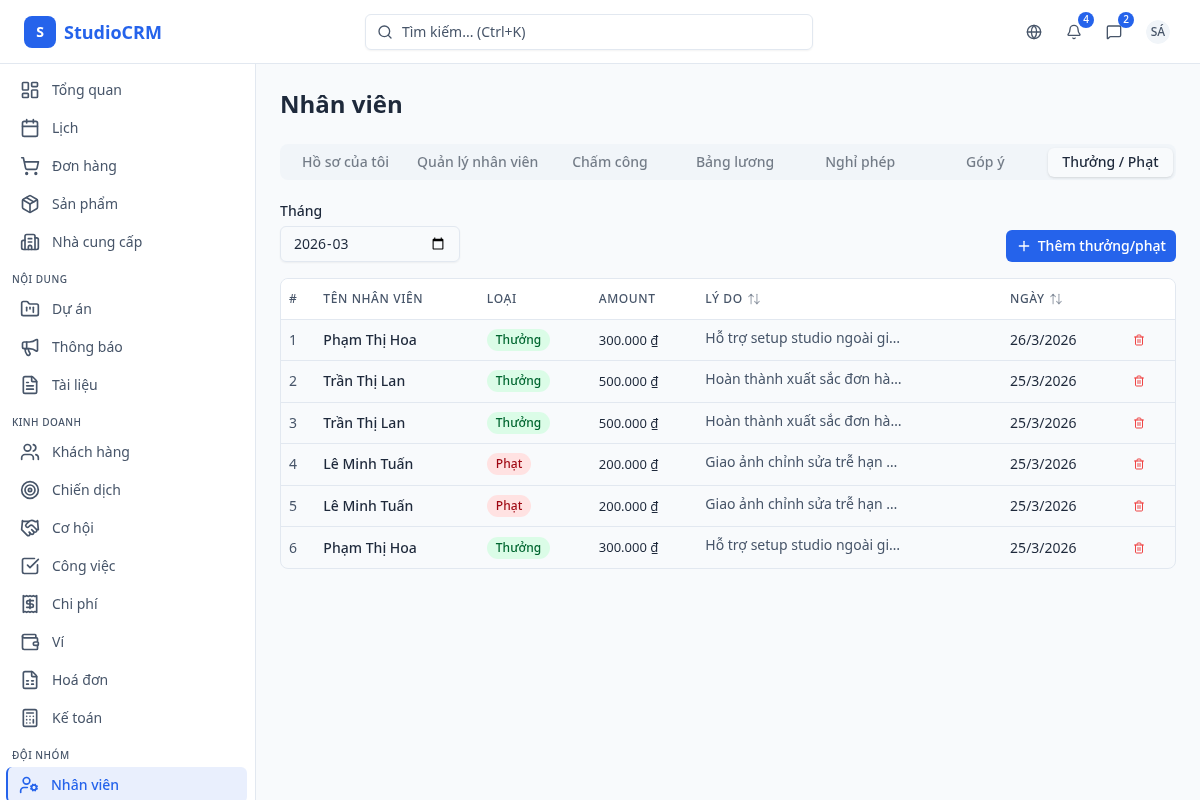
Task: Open the Bảng lương tab
Action: (735, 162)
